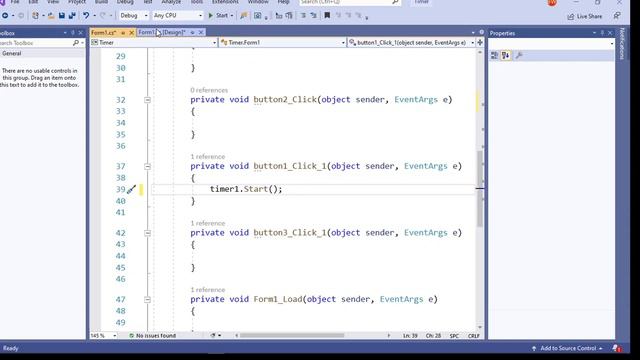Image resolution: width=640 pixels, height=360 pixels.
Task: Collapse the button3_Click_1 method
Action: [147, 233]
